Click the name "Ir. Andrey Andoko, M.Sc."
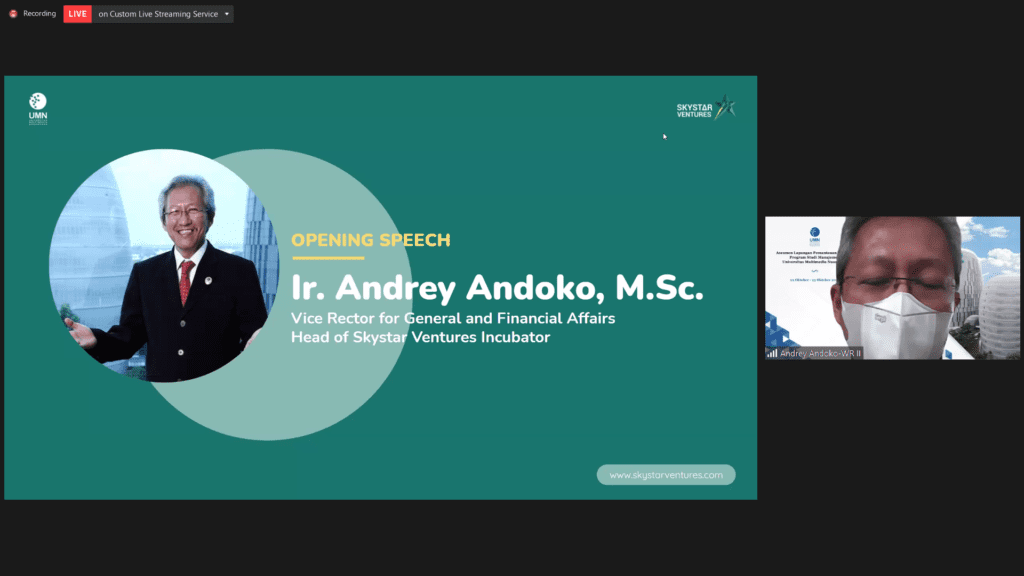 point(497,285)
